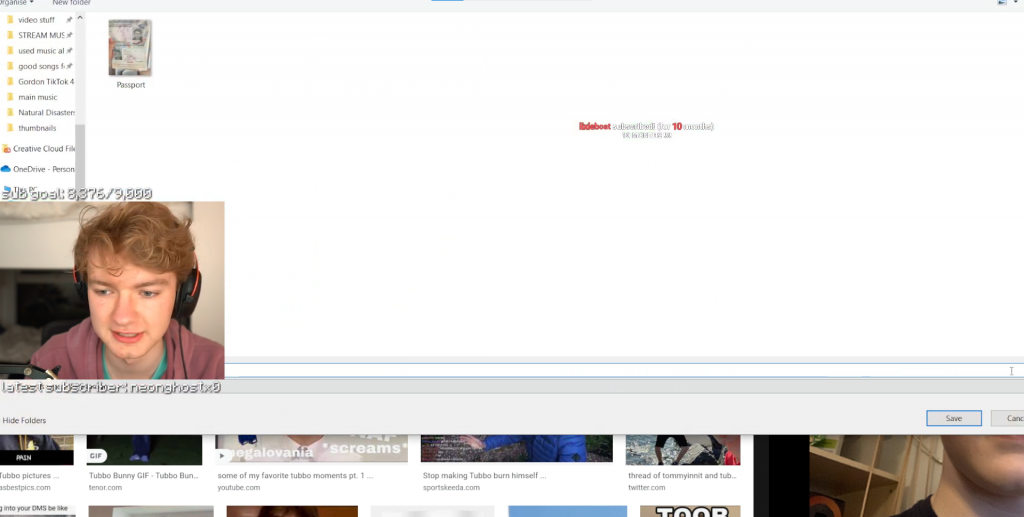Image resolution: width=1024 pixels, height=517 pixels.
Task: Go to the main music folder
Action: click(x=37, y=97)
